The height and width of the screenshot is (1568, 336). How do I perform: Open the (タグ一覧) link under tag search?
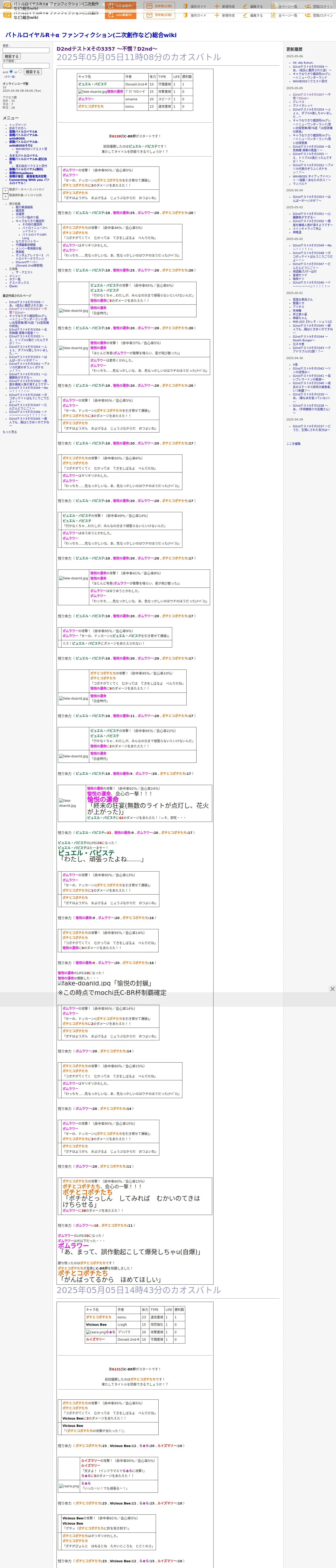coord(10,77)
